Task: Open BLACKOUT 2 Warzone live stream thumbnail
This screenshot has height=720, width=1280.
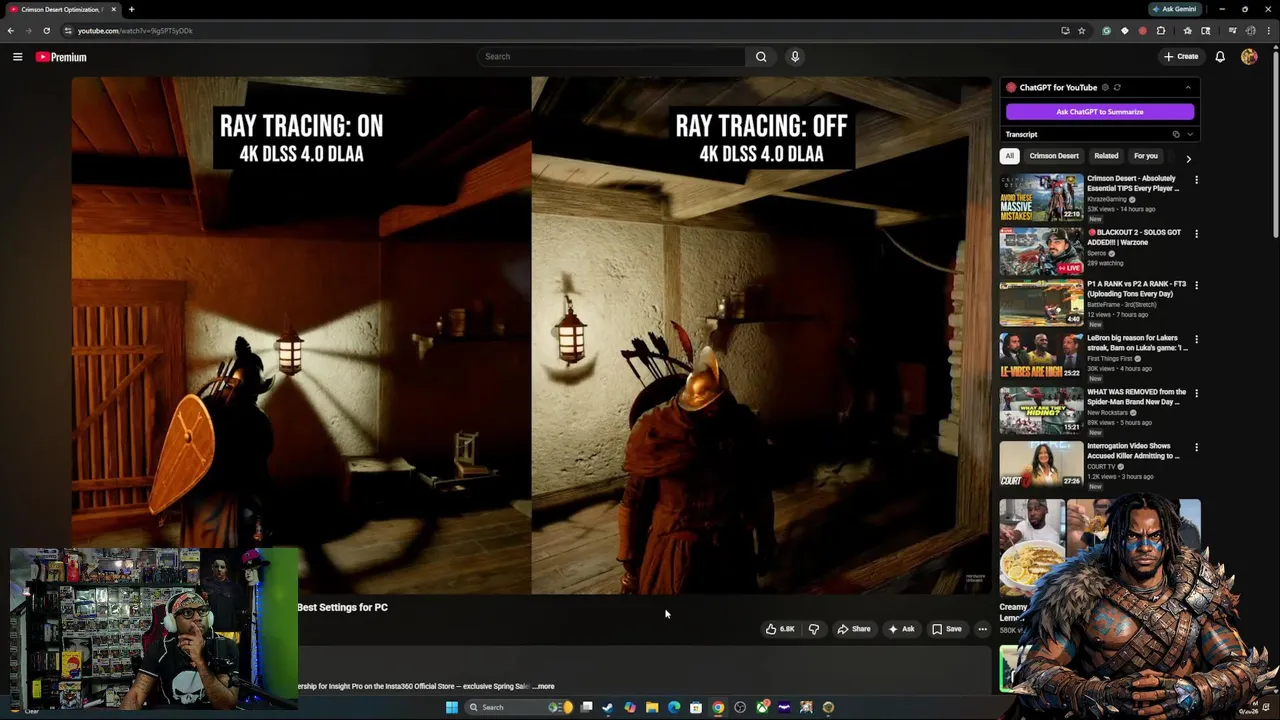Action: point(1041,252)
